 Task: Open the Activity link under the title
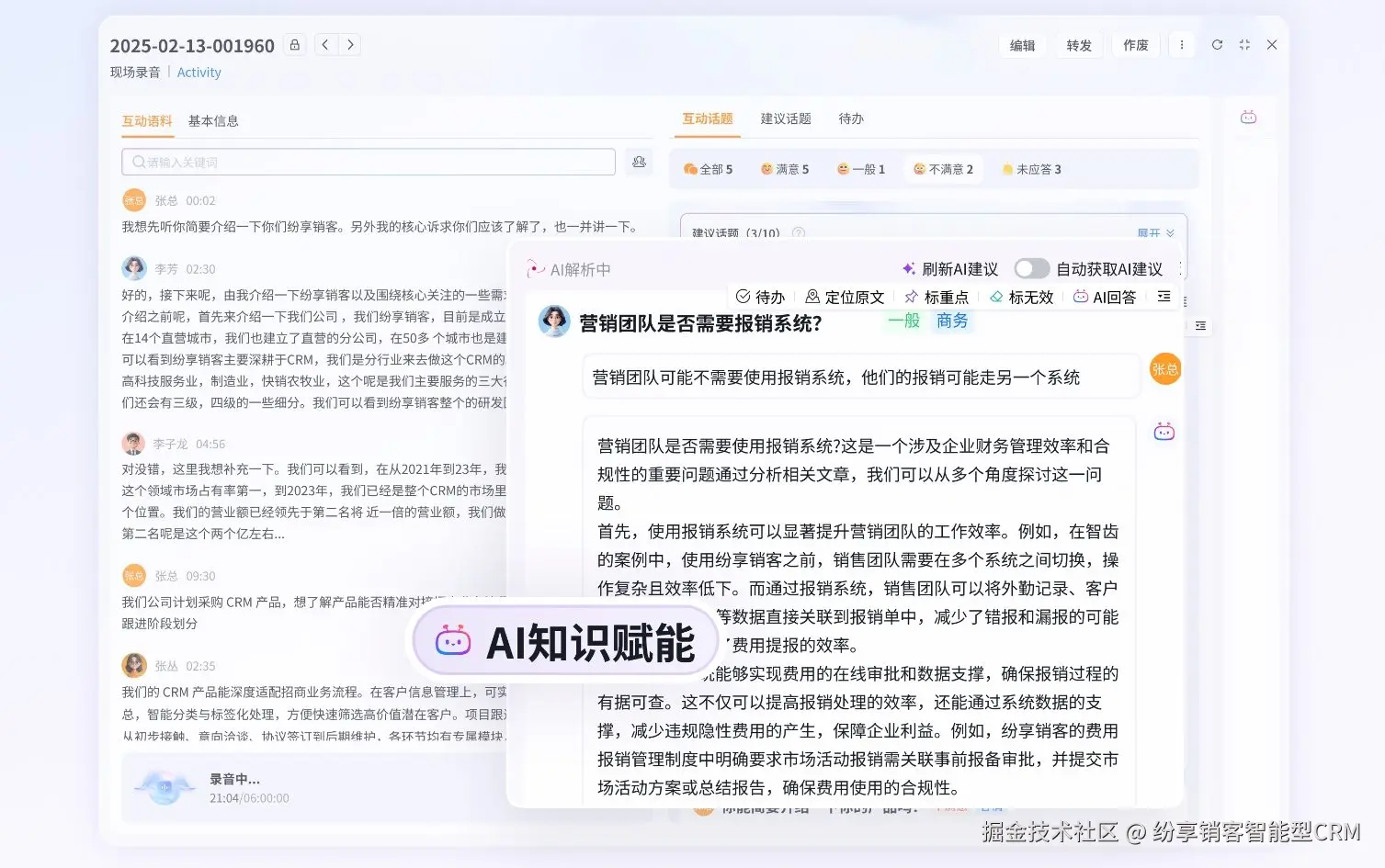199,73
